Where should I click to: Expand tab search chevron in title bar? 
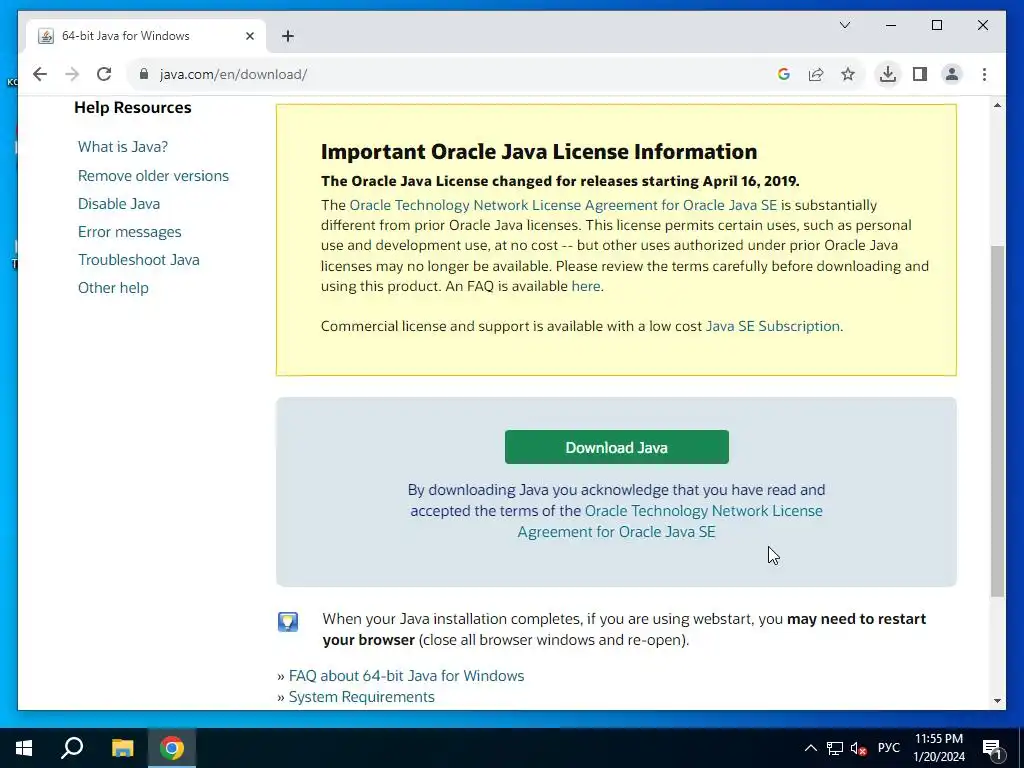(844, 25)
